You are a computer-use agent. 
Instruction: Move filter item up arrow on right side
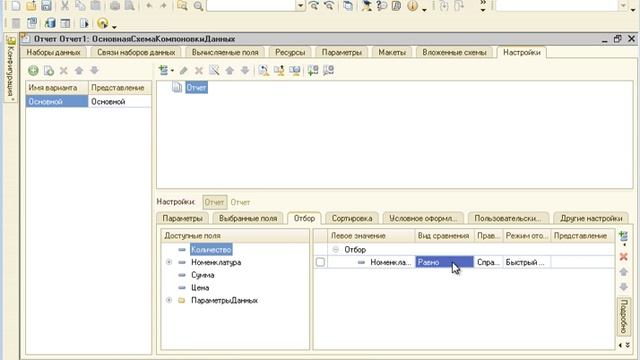click(x=623, y=272)
